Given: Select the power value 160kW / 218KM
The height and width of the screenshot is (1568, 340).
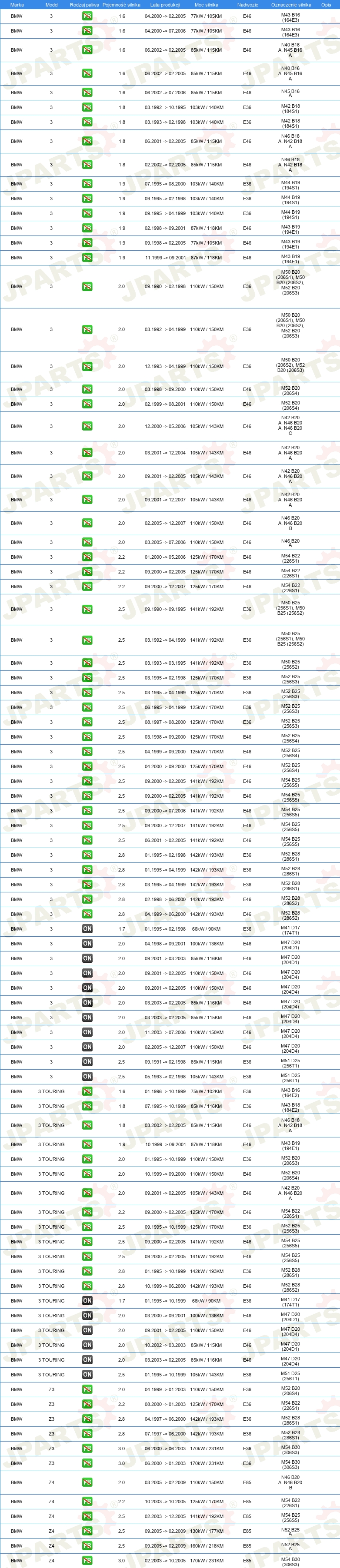Looking at the screenshot, I should click(x=207, y=1546).
